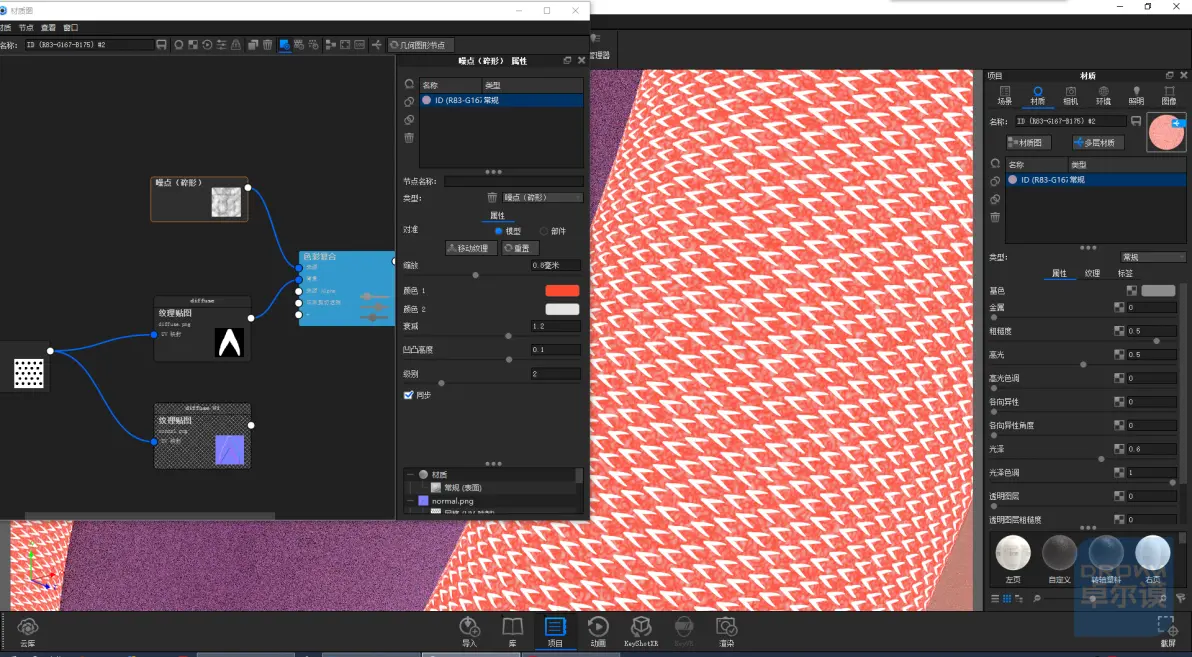This screenshot has height=657, width=1192.
Task: Click the texture checker icon beside 金属
Action: click(1119, 307)
